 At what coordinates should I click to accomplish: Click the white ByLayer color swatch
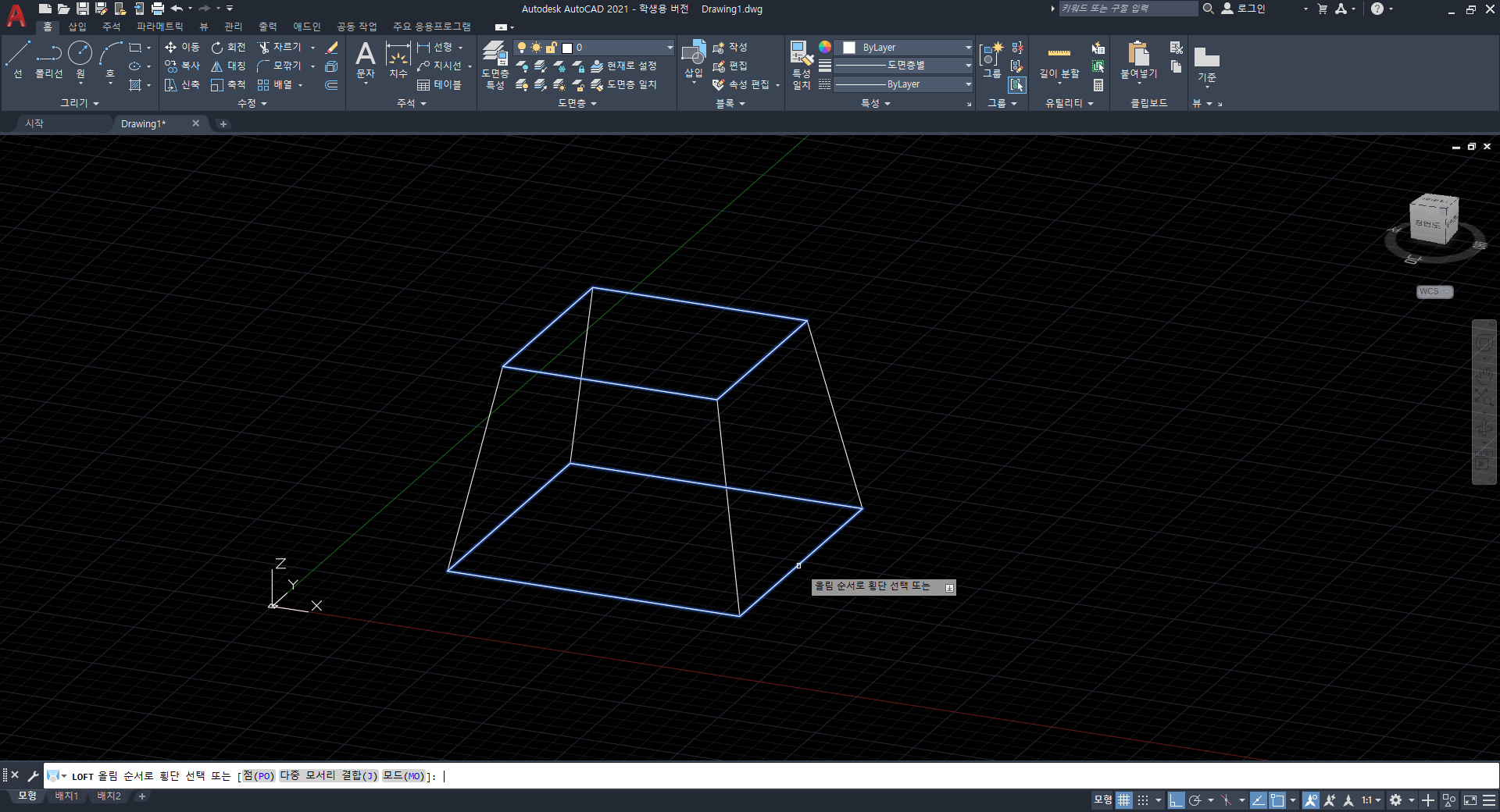[849, 48]
